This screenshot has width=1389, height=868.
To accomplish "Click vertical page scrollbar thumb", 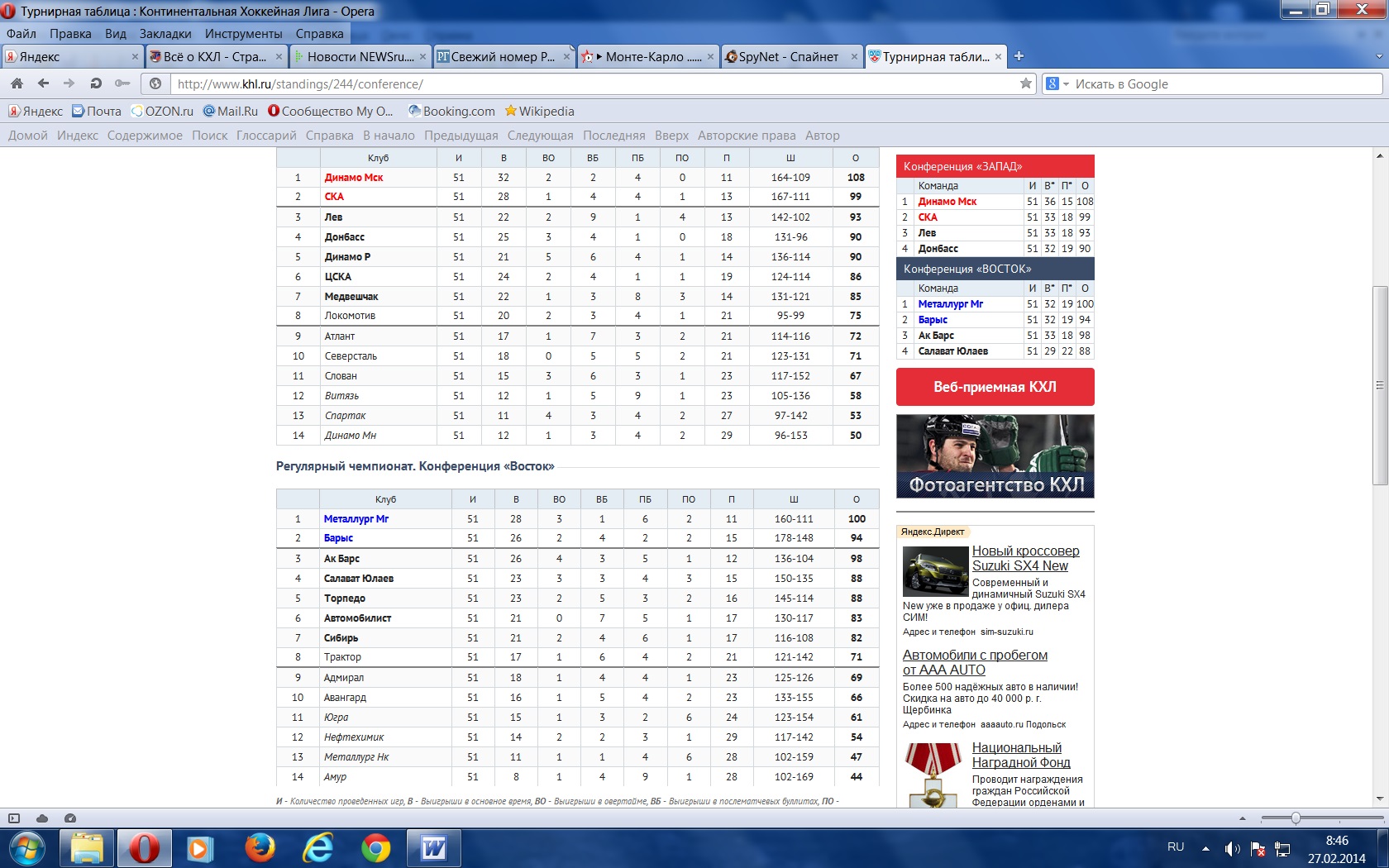I will [1379, 385].
